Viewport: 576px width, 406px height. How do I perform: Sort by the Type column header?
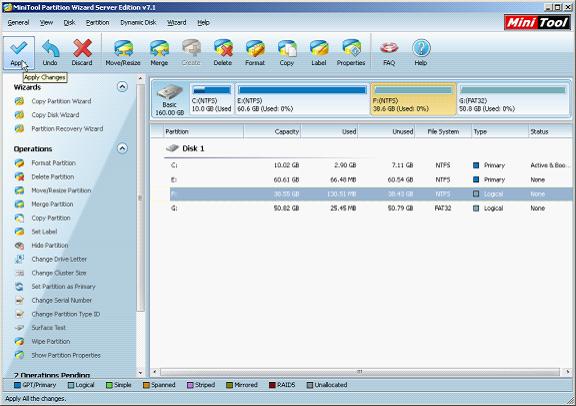pos(500,132)
